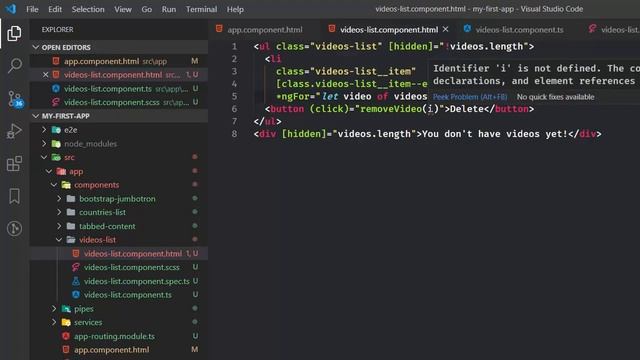Image resolution: width=640 pixels, height=360 pixels.
Task: Select the videos-list.component.html editor tab
Action: click(389, 29)
